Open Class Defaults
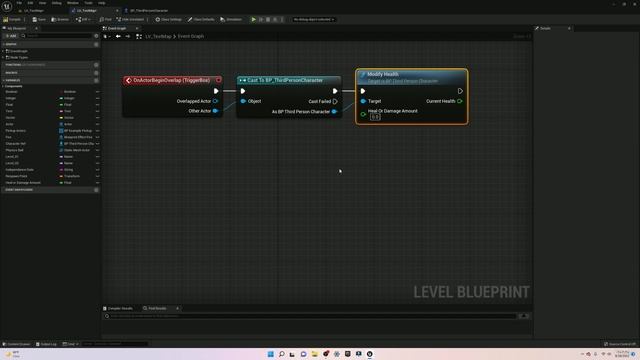 pos(201,20)
